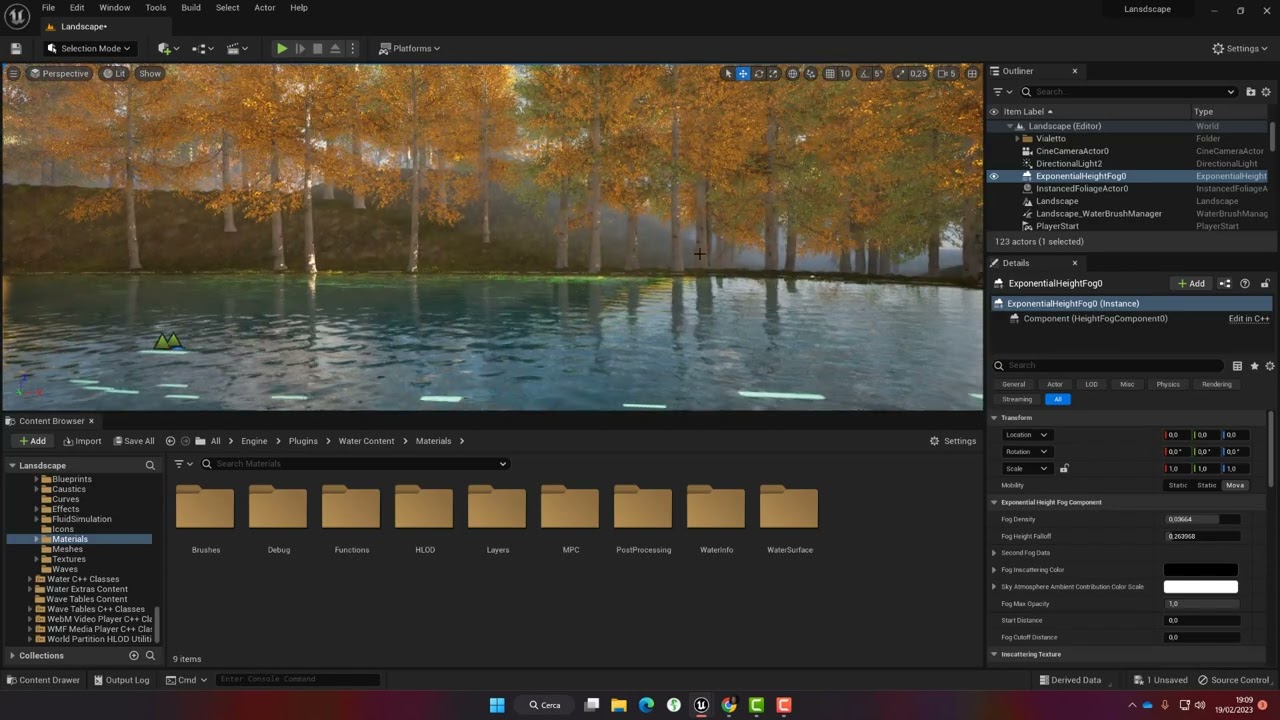
Task: Toggle visibility eye of ExponentialHeightFog0
Action: (993, 176)
